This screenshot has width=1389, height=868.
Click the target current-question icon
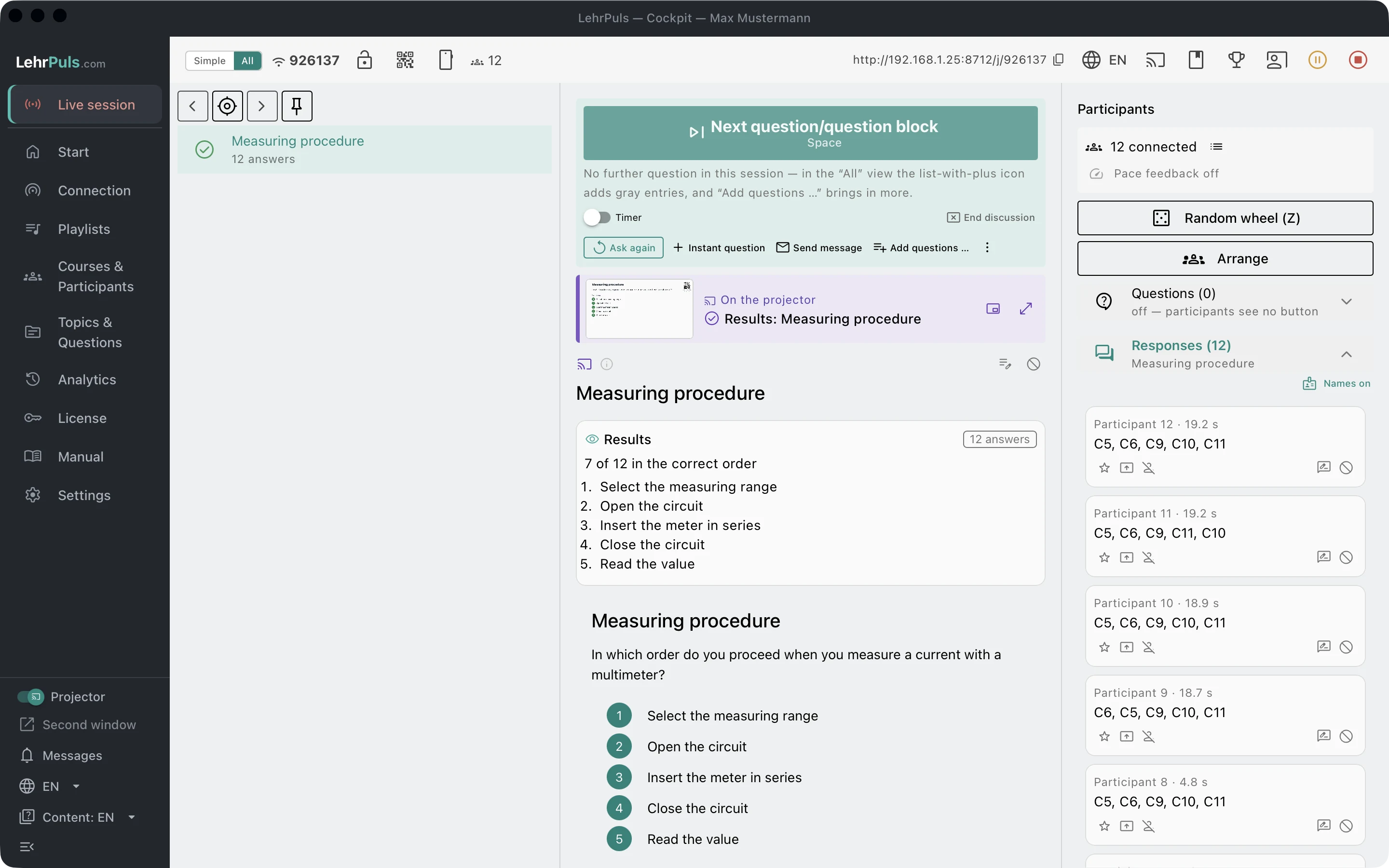coord(227,106)
